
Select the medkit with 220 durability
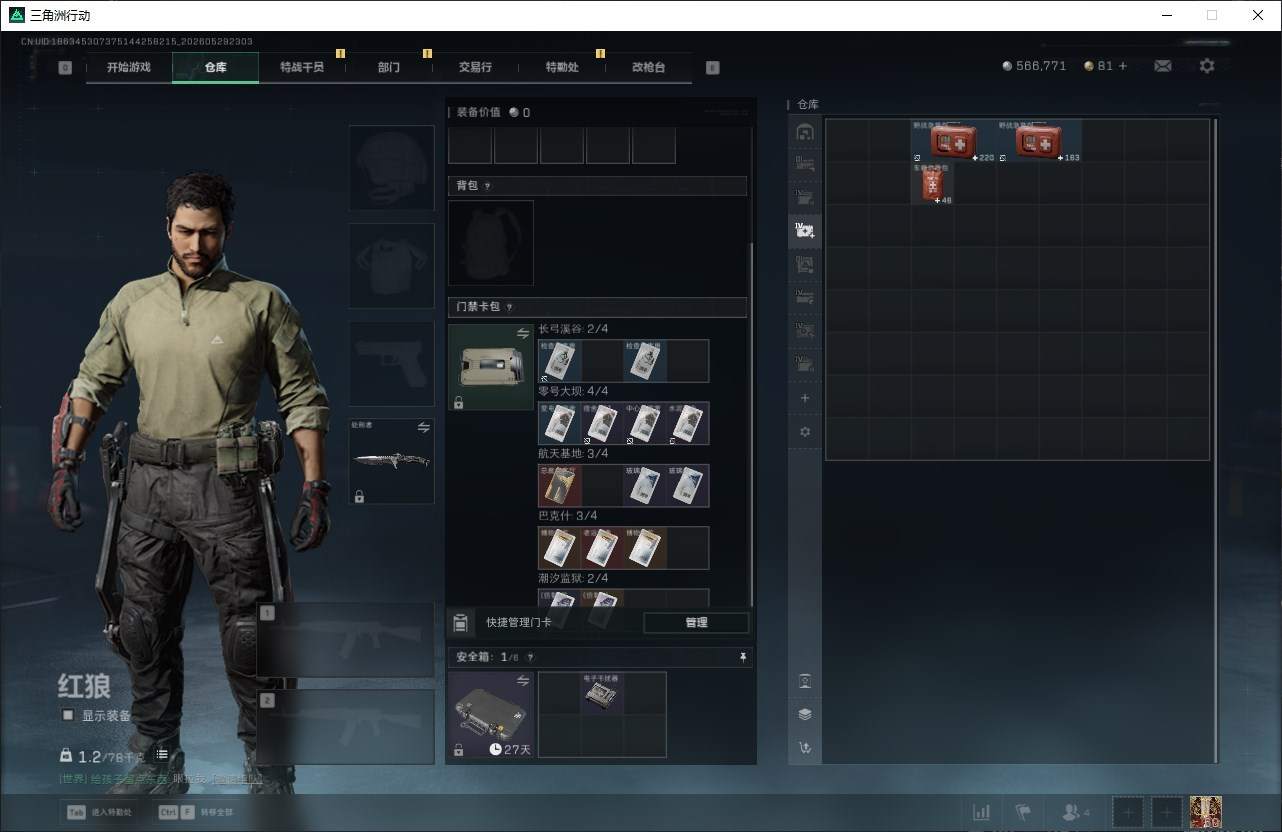(x=954, y=141)
